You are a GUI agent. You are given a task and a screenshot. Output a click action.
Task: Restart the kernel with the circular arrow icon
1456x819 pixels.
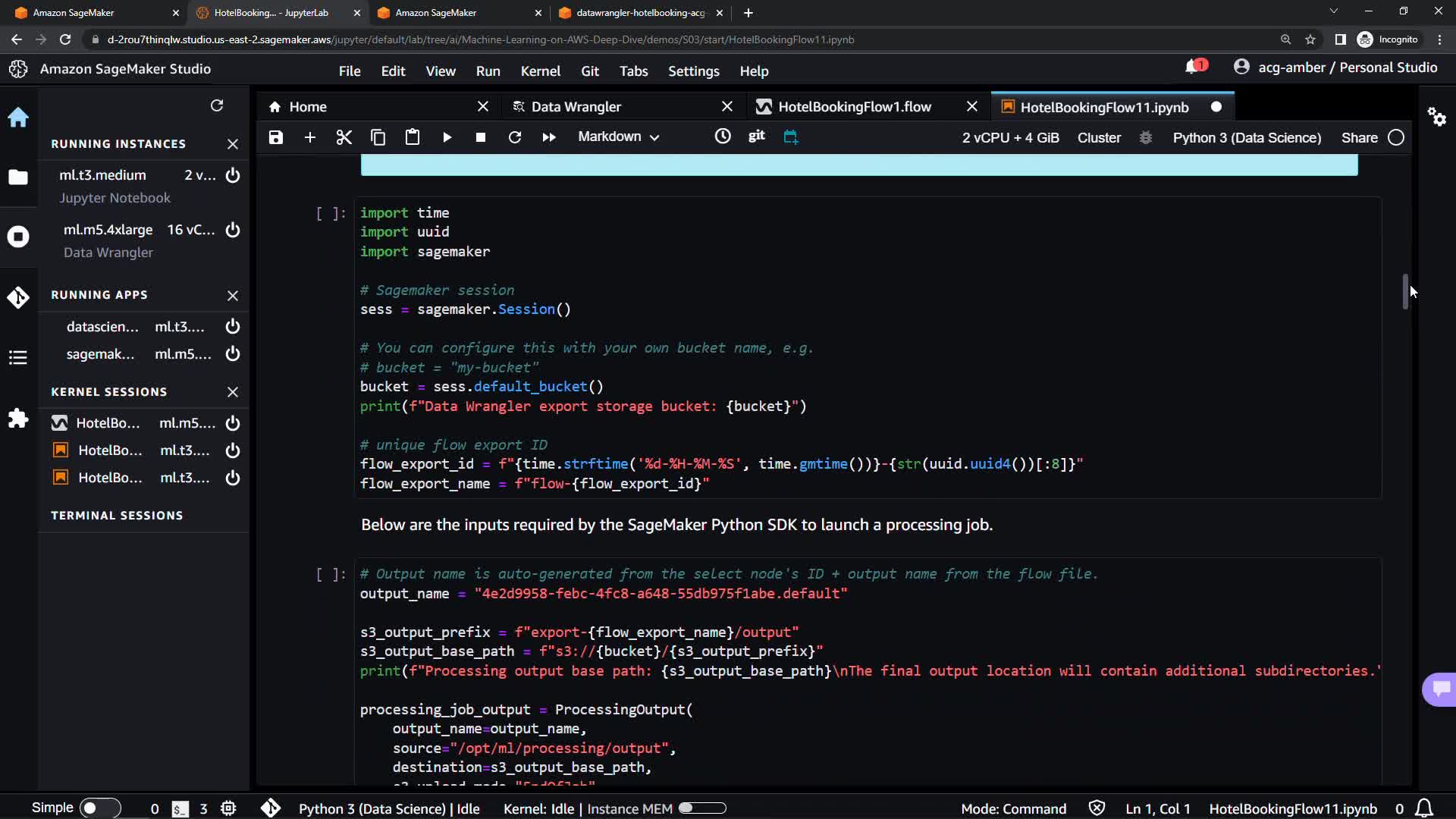pos(514,137)
